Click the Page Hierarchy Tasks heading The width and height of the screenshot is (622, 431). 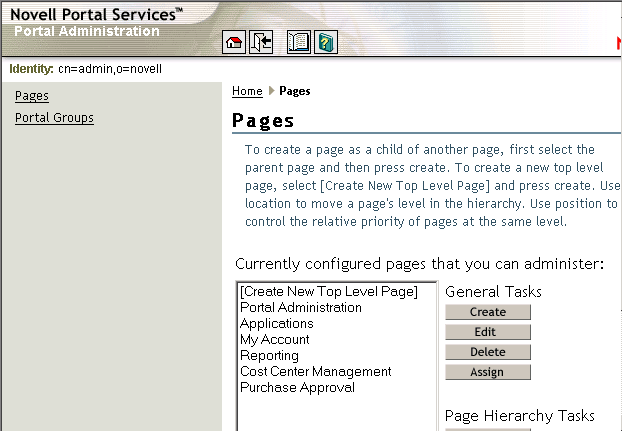[x=520, y=416]
